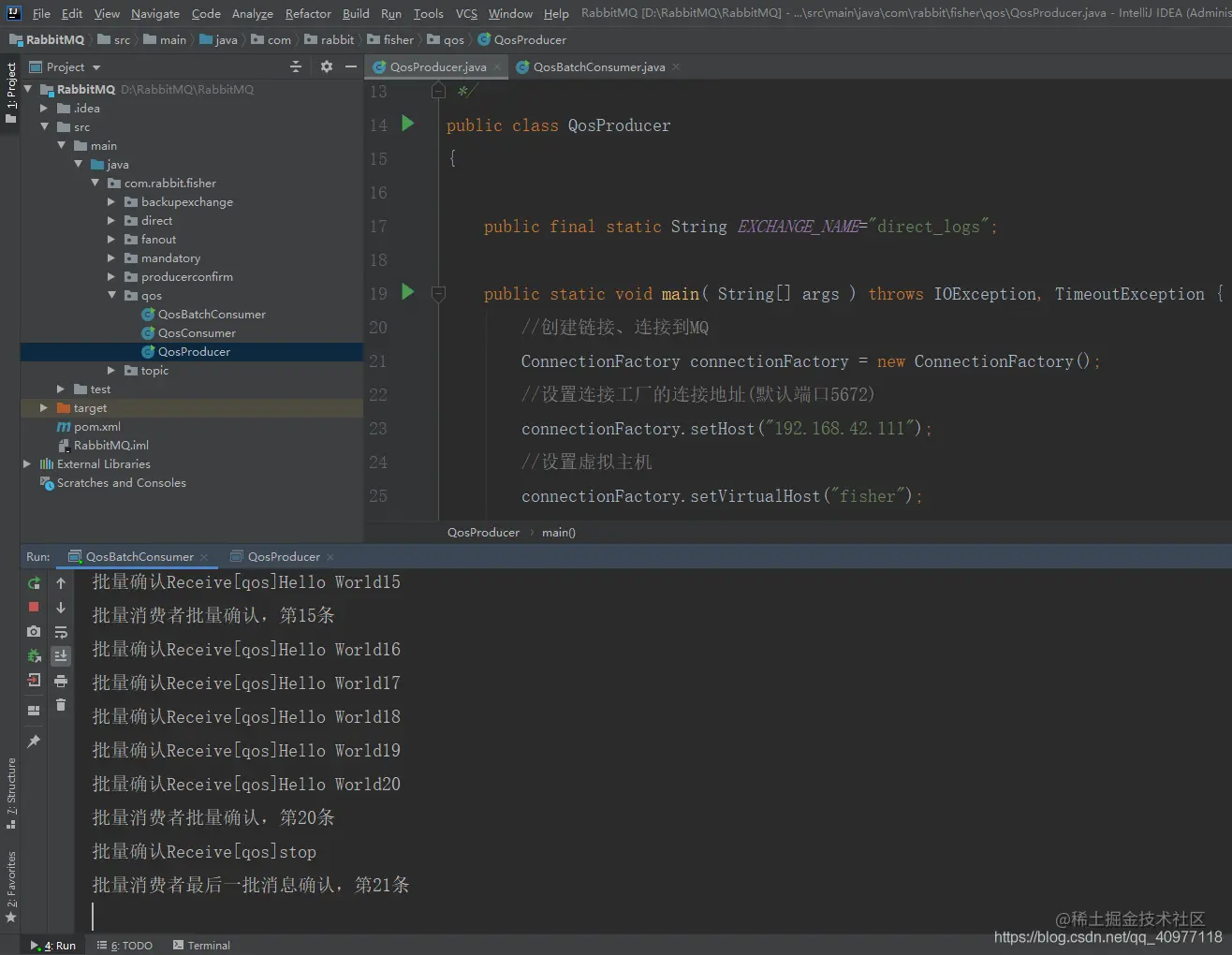The width and height of the screenshot is (1232, 955).
Task: Expand the target folder
Action: [x=44, y=407]
